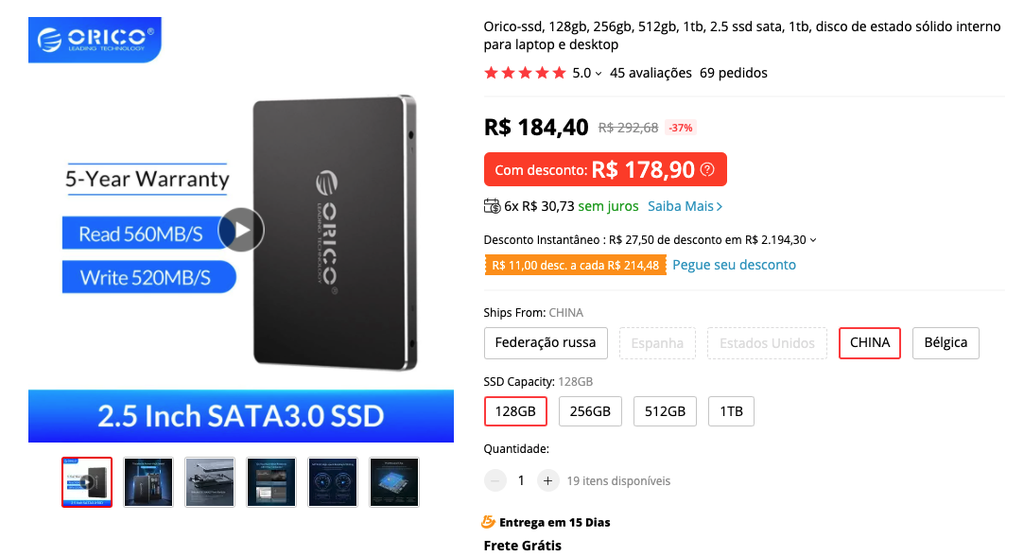Play the product video
1024x556 pixels.
pos(241,230)
